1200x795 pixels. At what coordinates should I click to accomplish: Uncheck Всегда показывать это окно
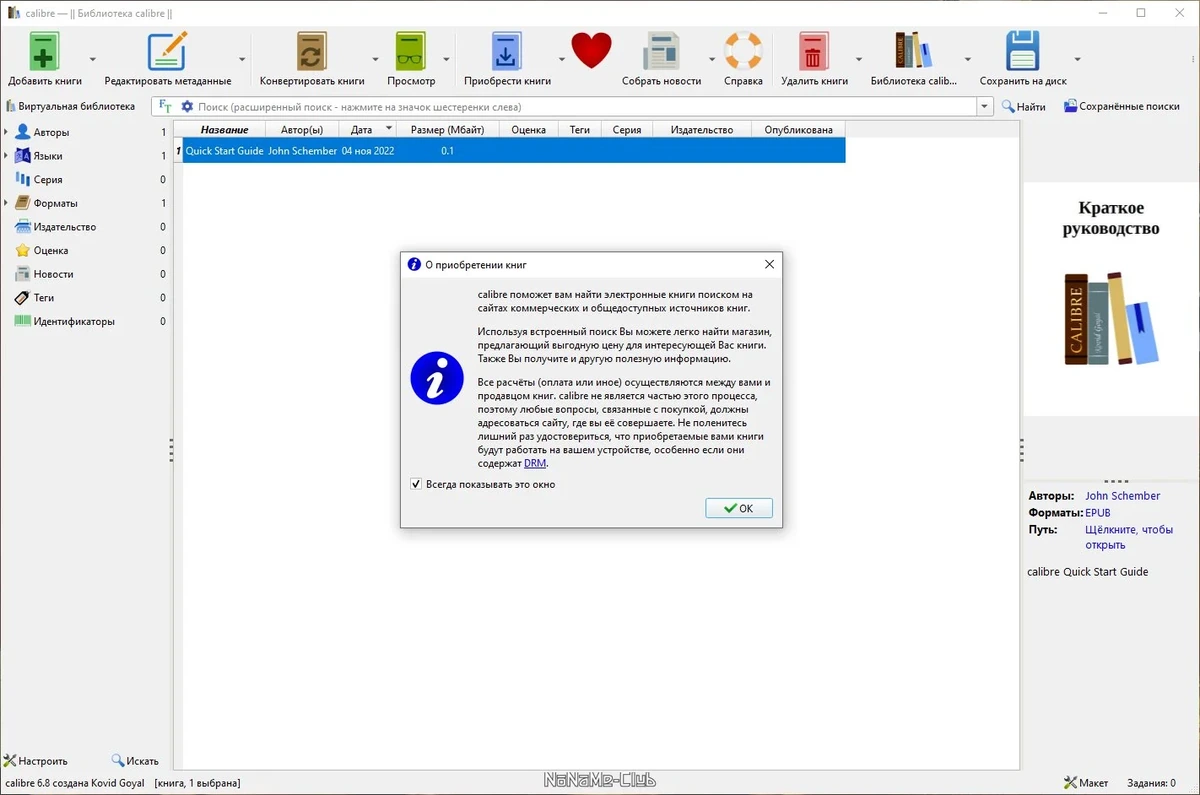click(x=416, y=484)
